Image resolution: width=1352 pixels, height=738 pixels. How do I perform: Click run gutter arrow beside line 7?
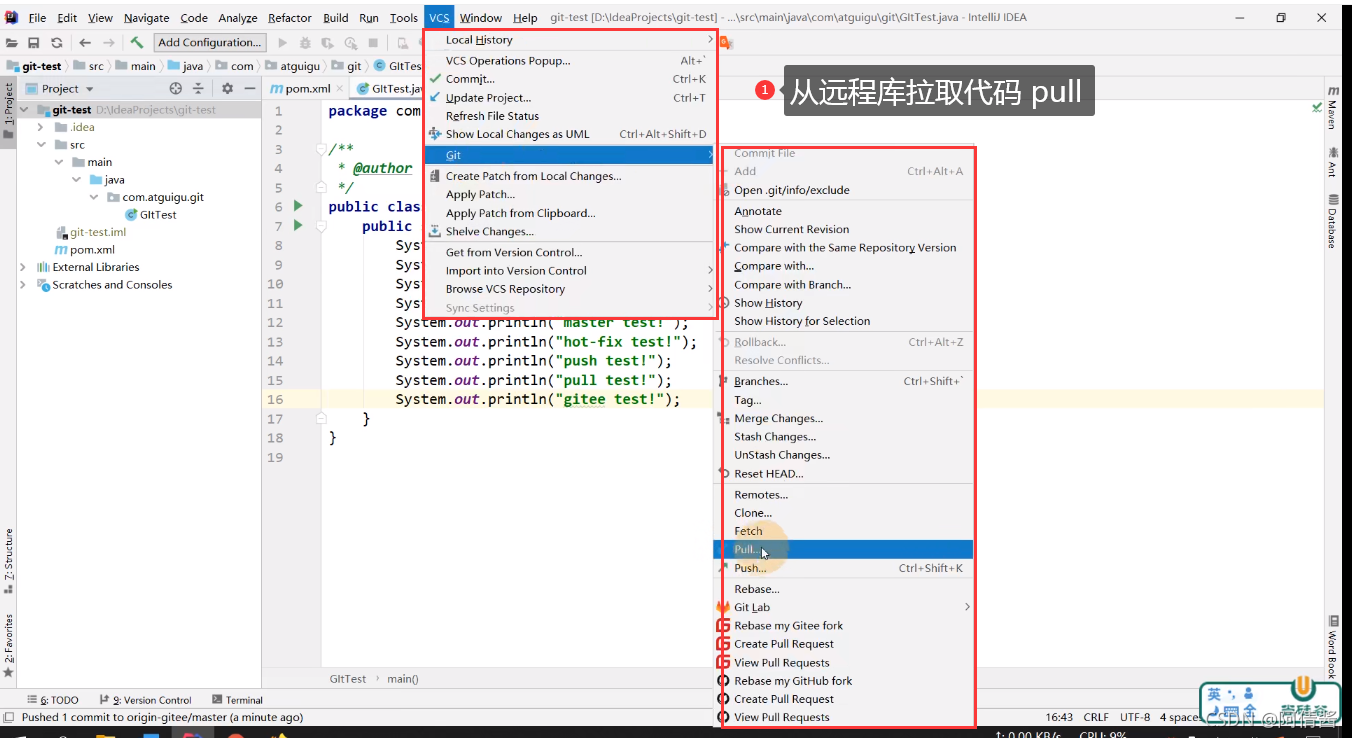(297, 226)
